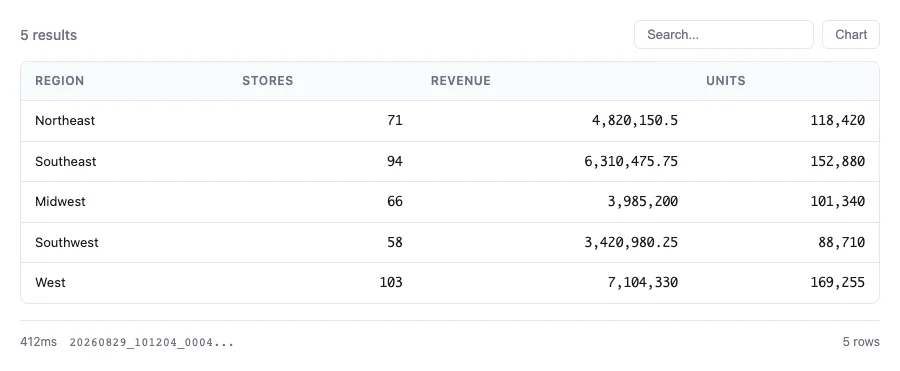This screenshot has height=371, width=900.
Task: Click units cell 152,880
Action: 838,161
